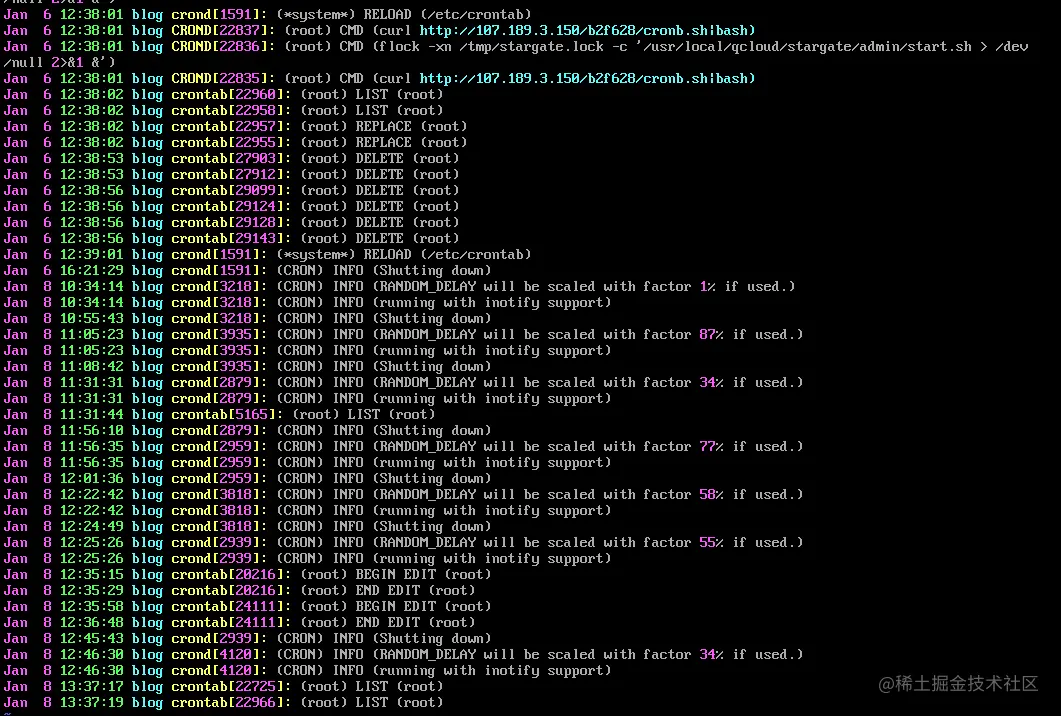Select the 55% RANDOM_DELAY factor value

712,543
